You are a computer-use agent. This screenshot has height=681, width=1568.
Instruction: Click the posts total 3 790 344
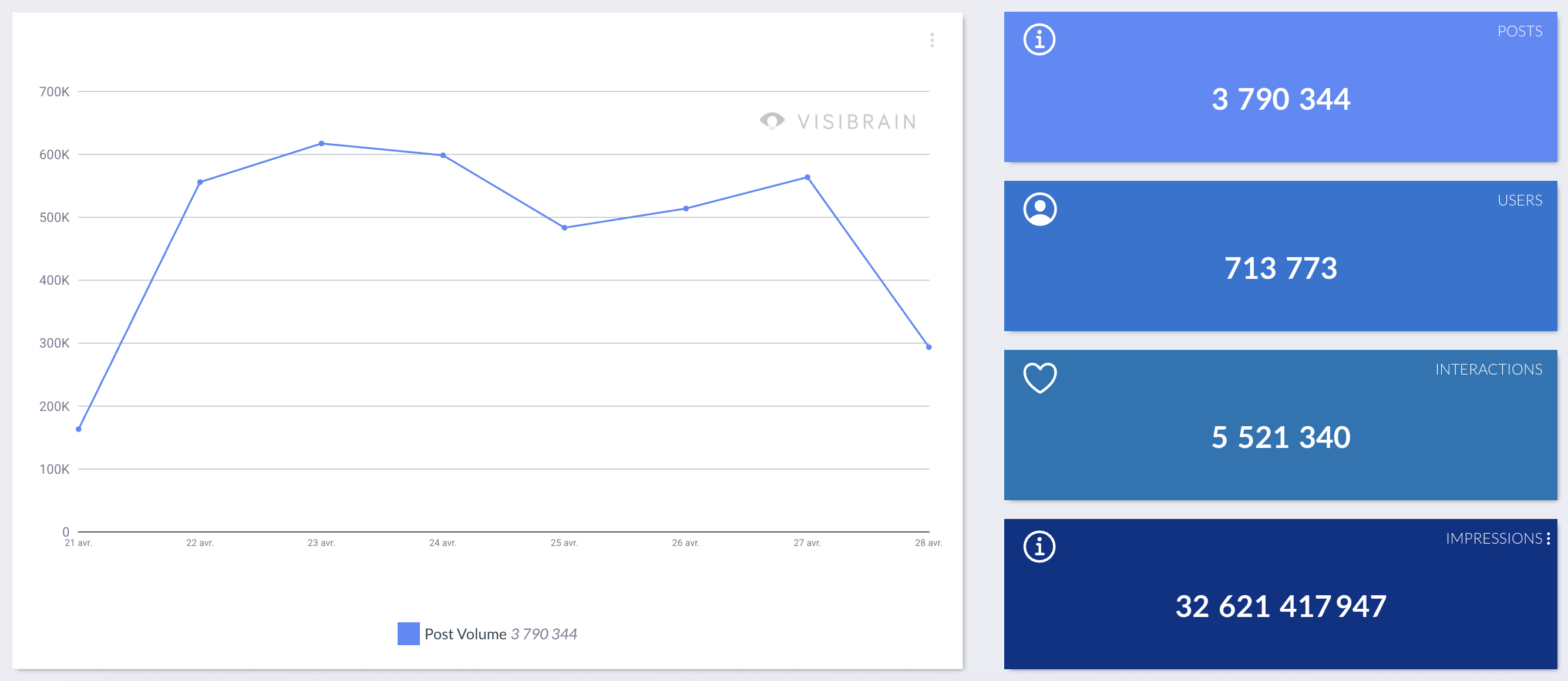[x=1280, y=99]
